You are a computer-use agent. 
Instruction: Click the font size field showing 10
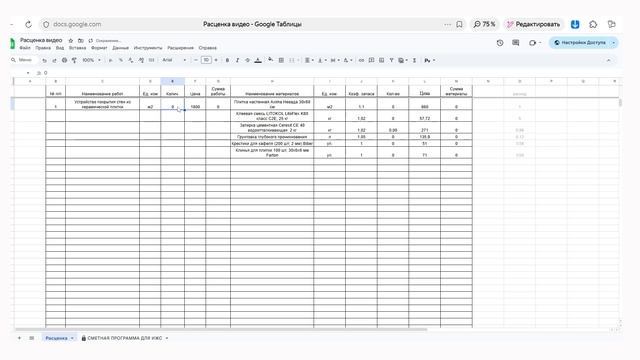click(x=206, y=60)
